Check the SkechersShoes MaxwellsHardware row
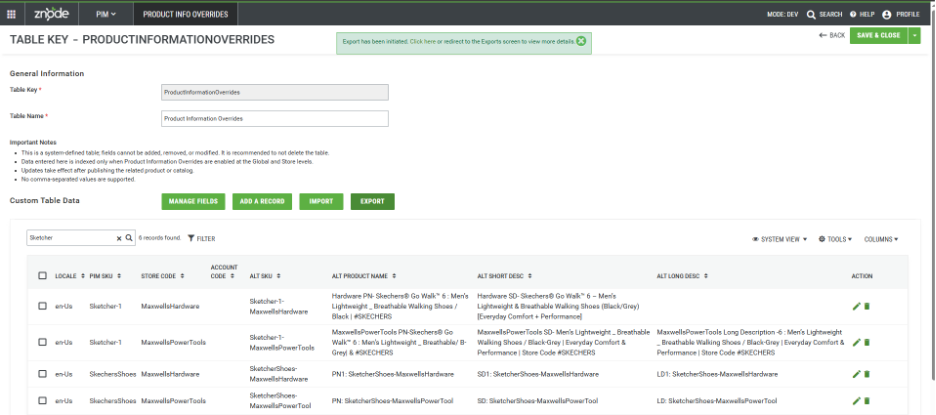 [42, 374]
